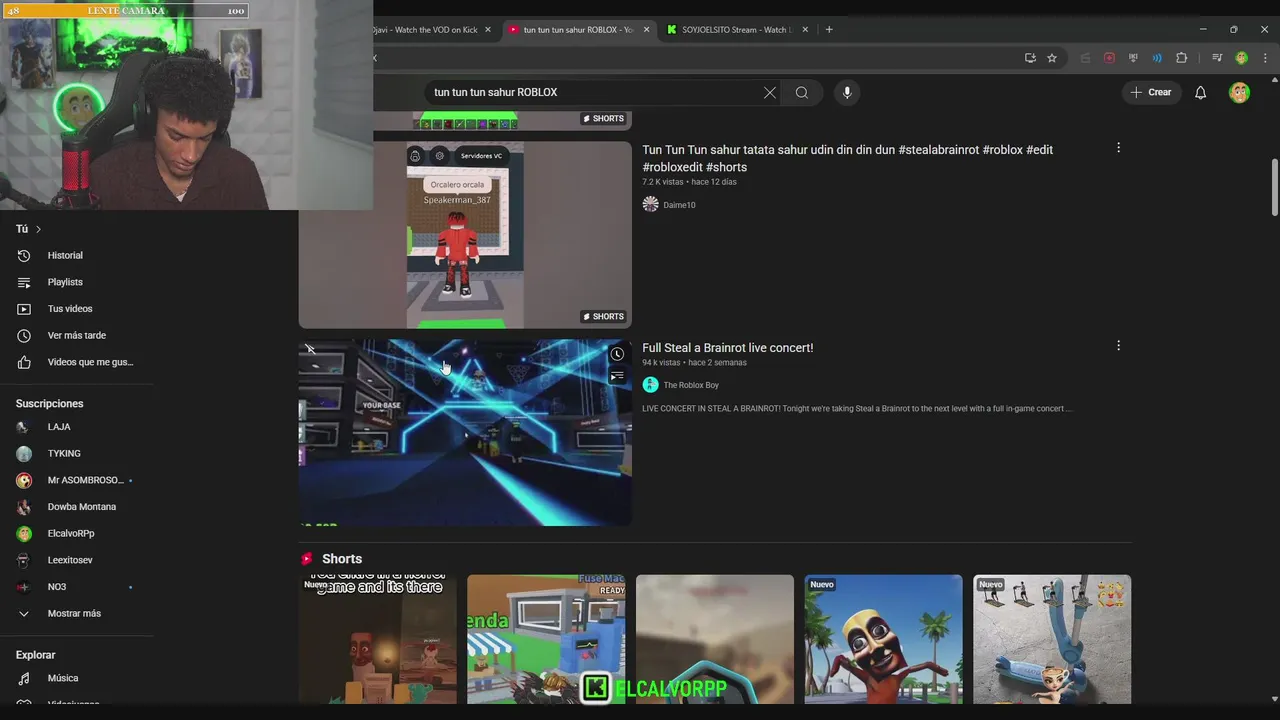Bookmark this page with star icon

(x=1052, y=58)
